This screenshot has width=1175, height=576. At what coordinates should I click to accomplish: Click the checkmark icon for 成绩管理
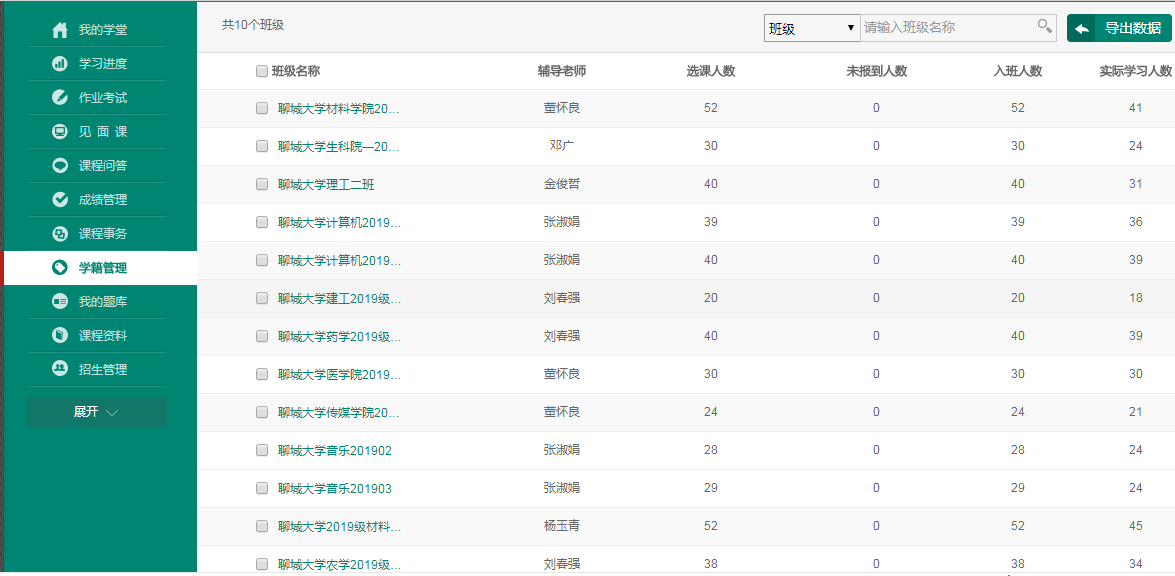click(x=60, y=200)
